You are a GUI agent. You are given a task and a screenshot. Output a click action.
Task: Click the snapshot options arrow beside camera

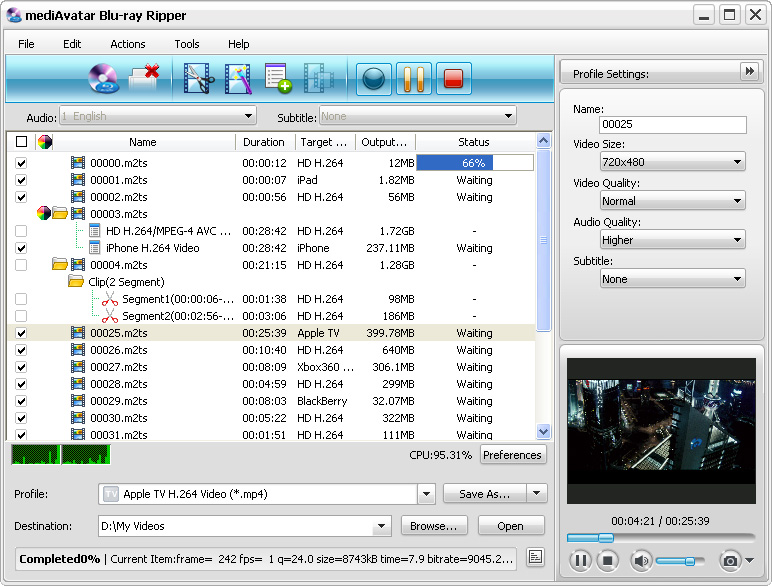tap(749, 560)
